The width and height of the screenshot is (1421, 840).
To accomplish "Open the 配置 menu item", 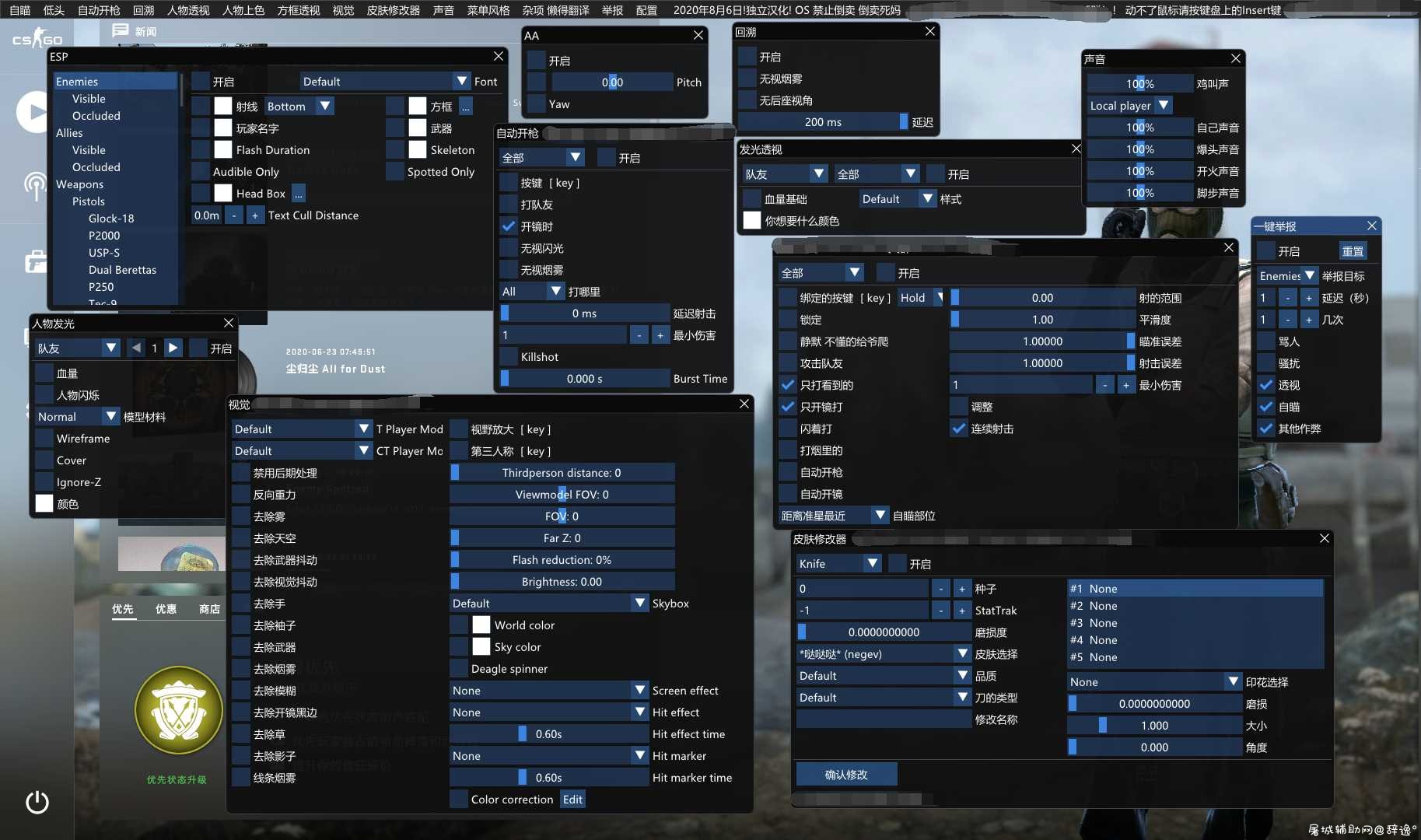I will click(x=647, y=10).
